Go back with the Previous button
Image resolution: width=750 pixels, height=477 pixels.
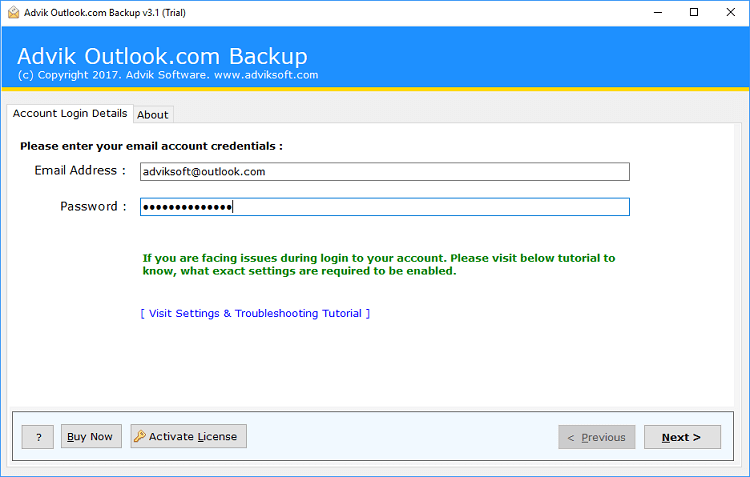click(x=596, y=437)
